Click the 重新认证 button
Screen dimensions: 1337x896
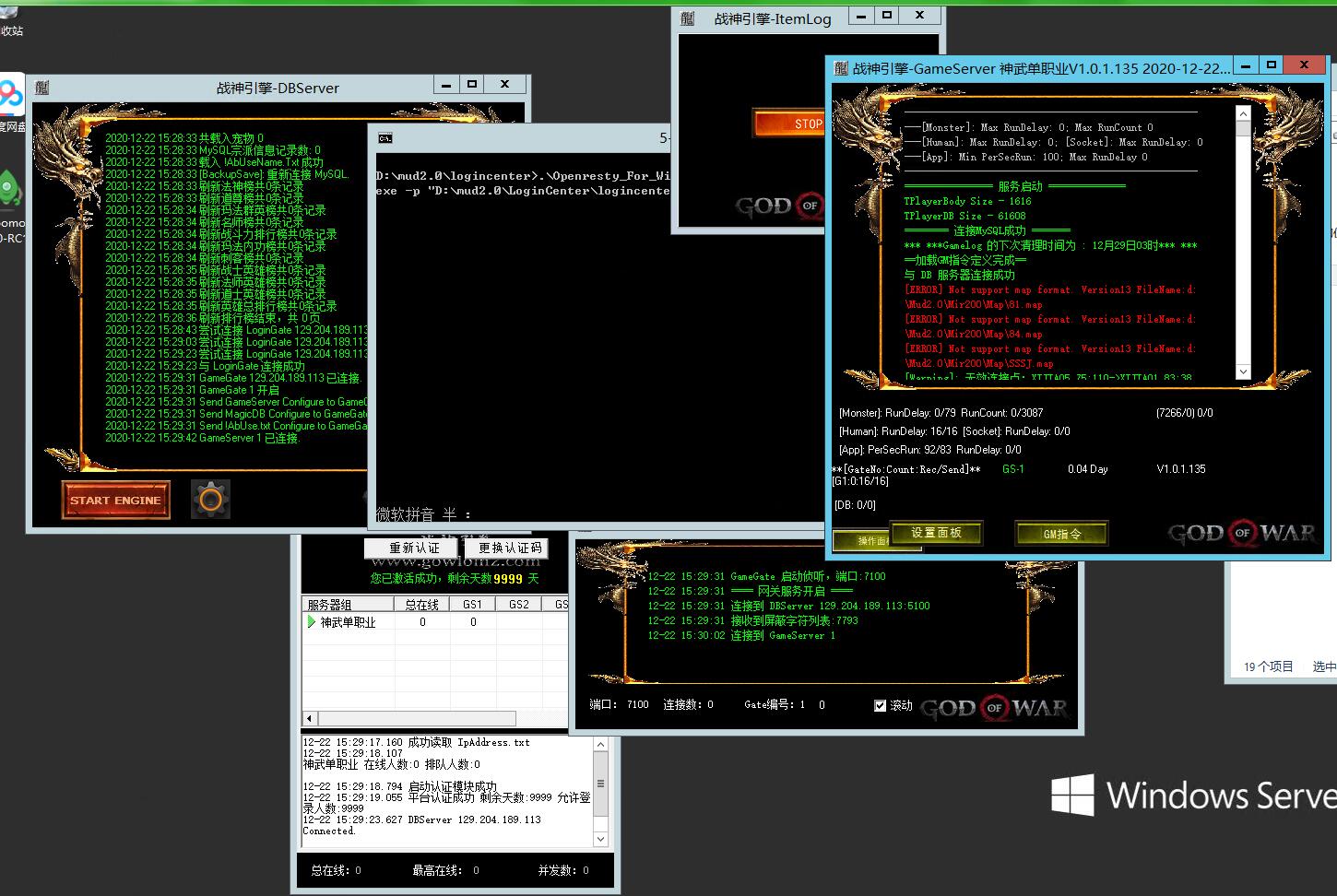(x=414, y=548)
